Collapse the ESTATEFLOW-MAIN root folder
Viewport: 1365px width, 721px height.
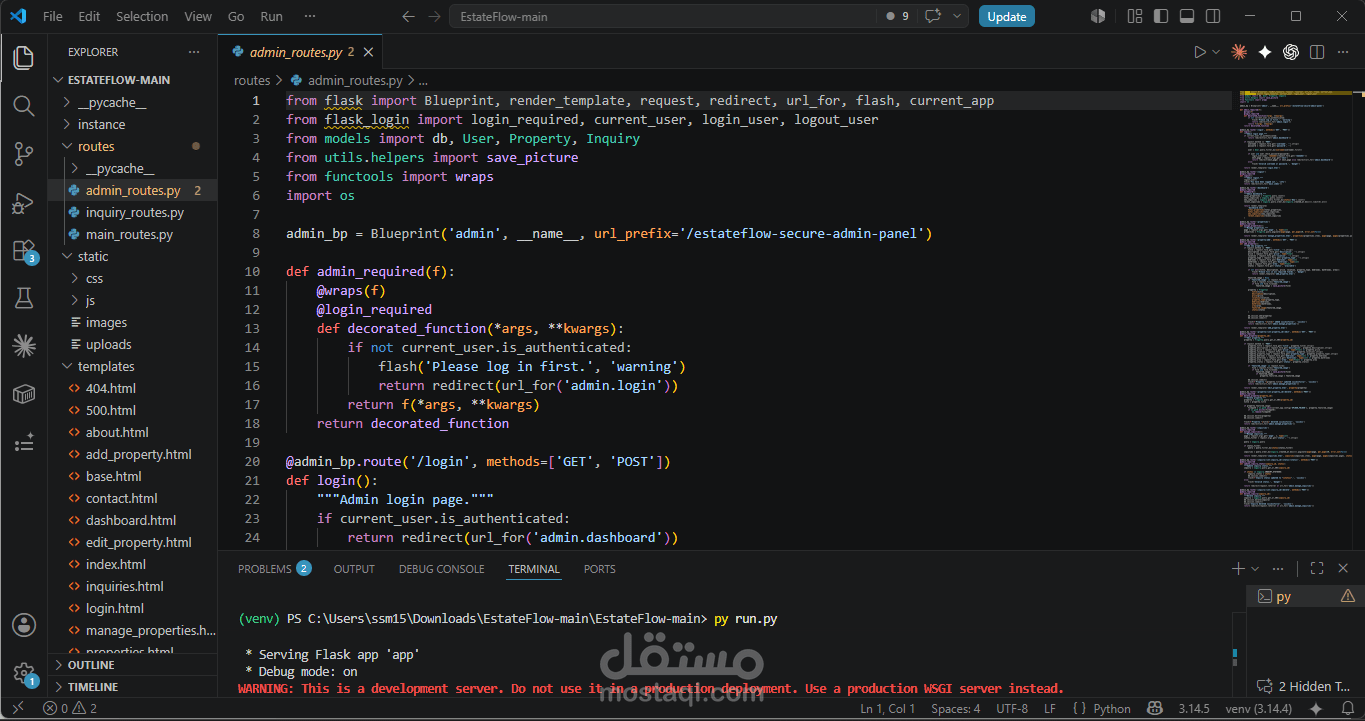pos(119,80)
